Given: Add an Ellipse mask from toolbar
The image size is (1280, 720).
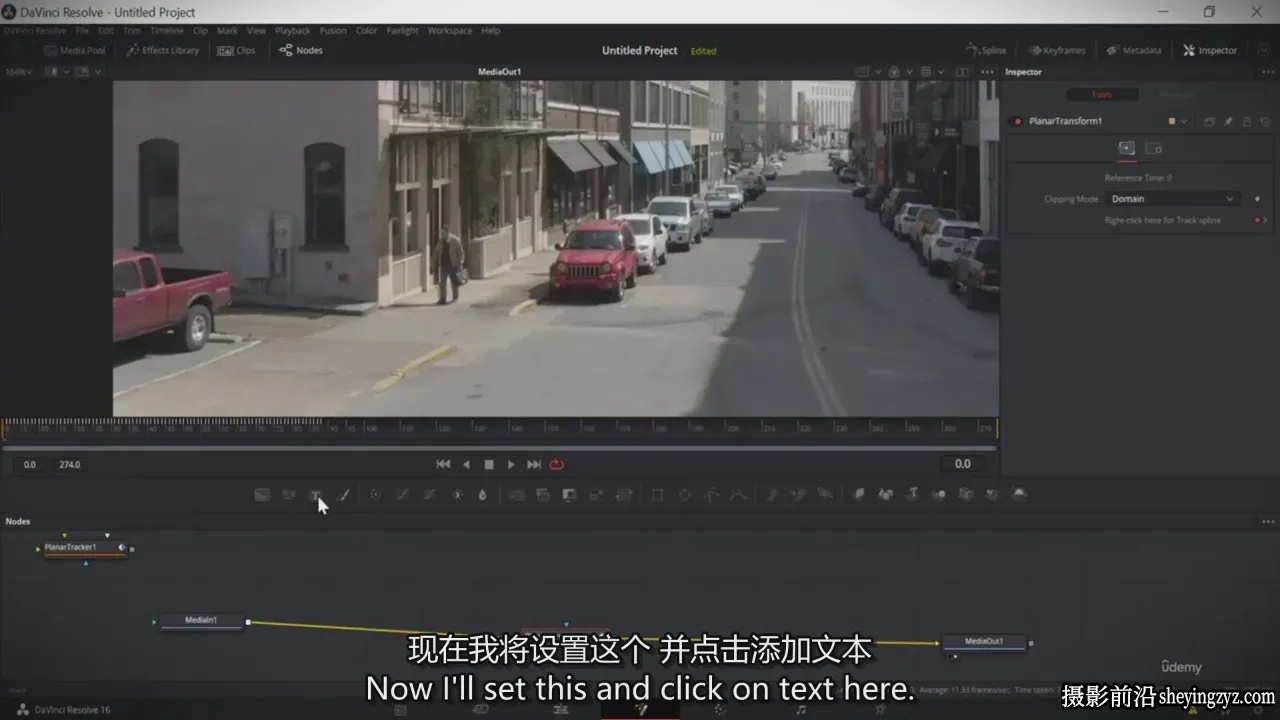Looking at the screenshot, I should [x=684, y=495].
